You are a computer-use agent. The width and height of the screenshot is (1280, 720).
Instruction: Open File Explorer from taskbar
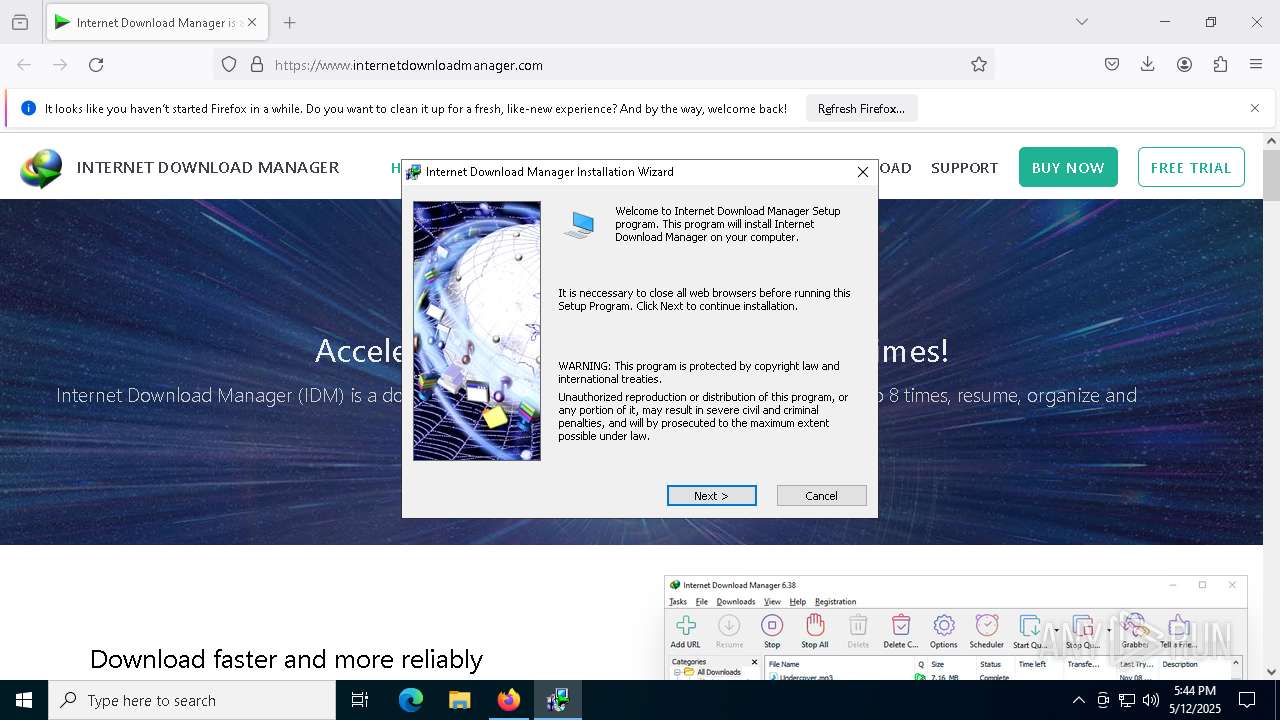(459, 700)
